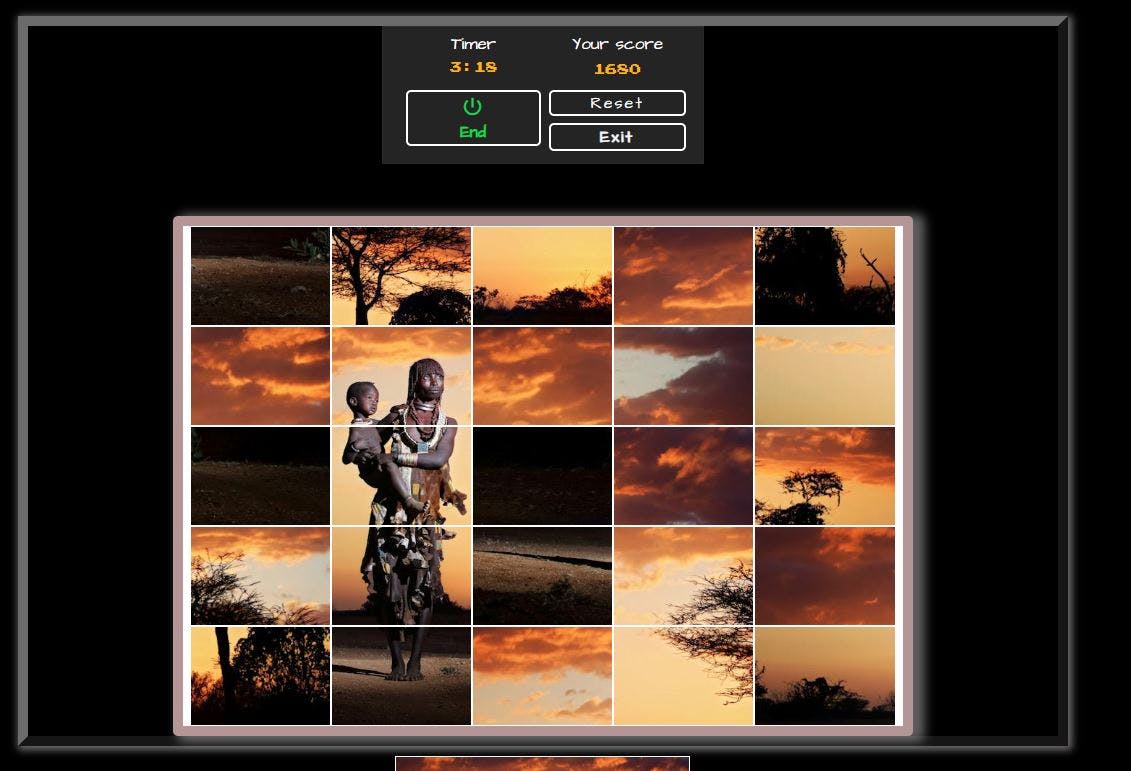
Task: Click the Exit button
Action: (x=617, y=137)
